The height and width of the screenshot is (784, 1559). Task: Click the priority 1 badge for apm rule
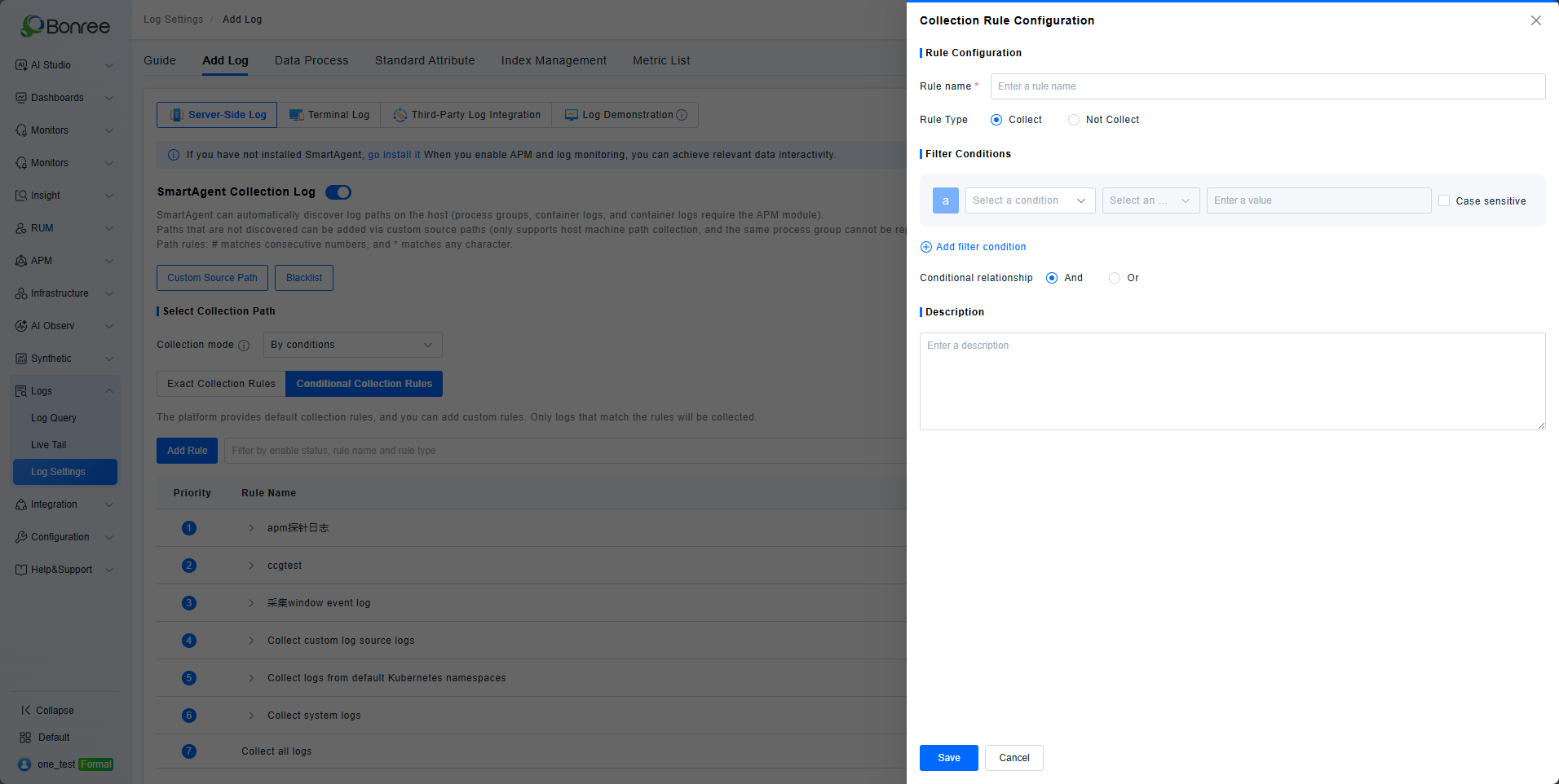(189, 528)
